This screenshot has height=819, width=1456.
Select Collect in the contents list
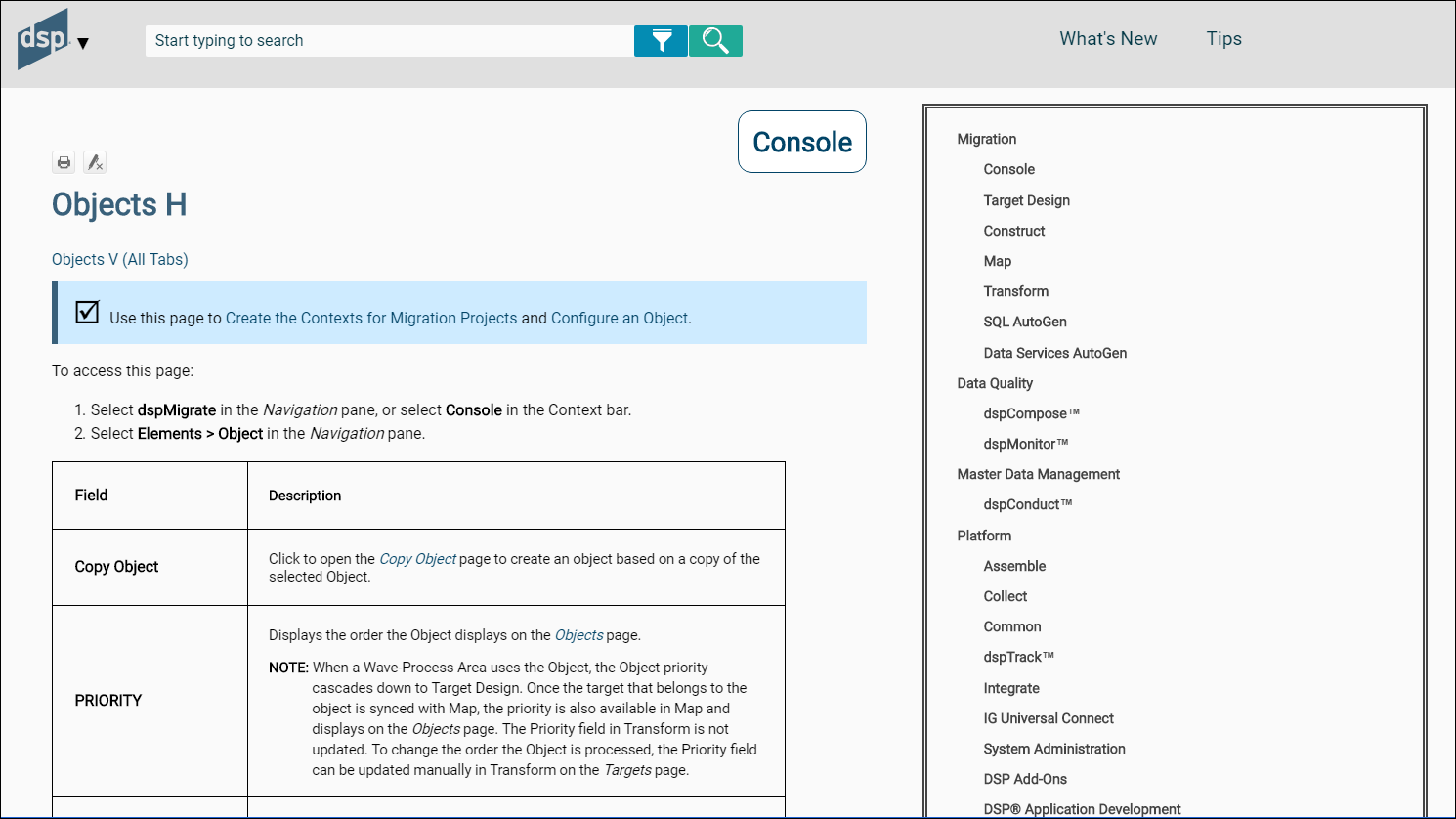tap(1006, 596)
